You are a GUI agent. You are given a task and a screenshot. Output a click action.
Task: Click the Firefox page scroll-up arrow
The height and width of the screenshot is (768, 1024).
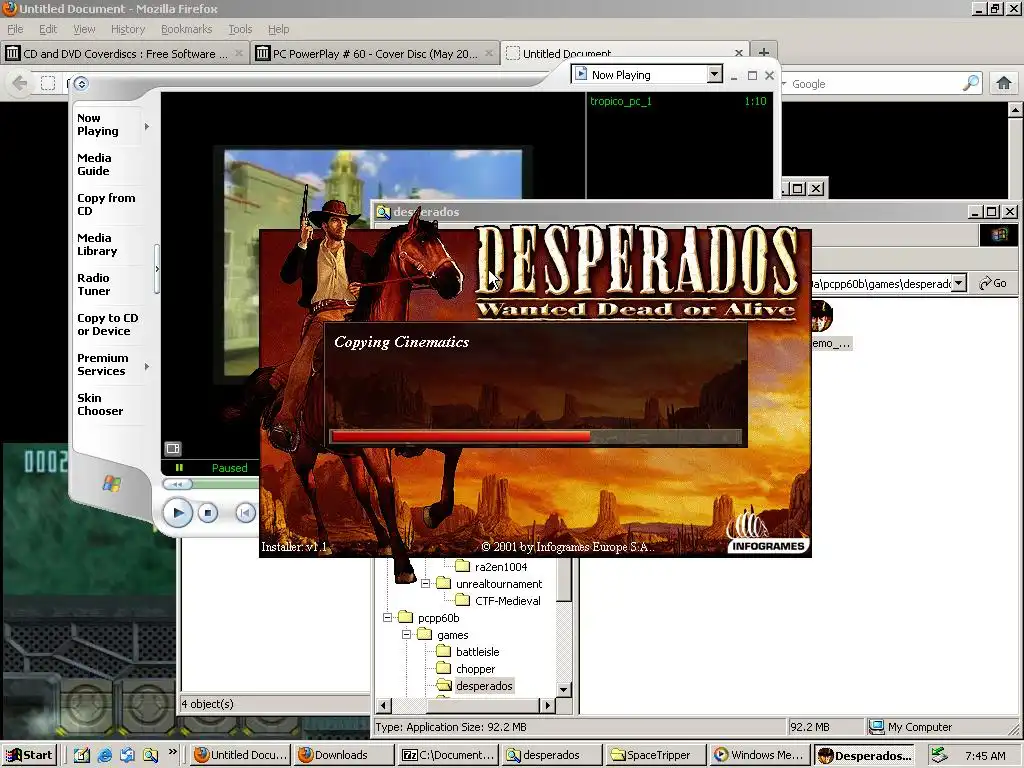pyautogui.click(x=1016, y=110)
